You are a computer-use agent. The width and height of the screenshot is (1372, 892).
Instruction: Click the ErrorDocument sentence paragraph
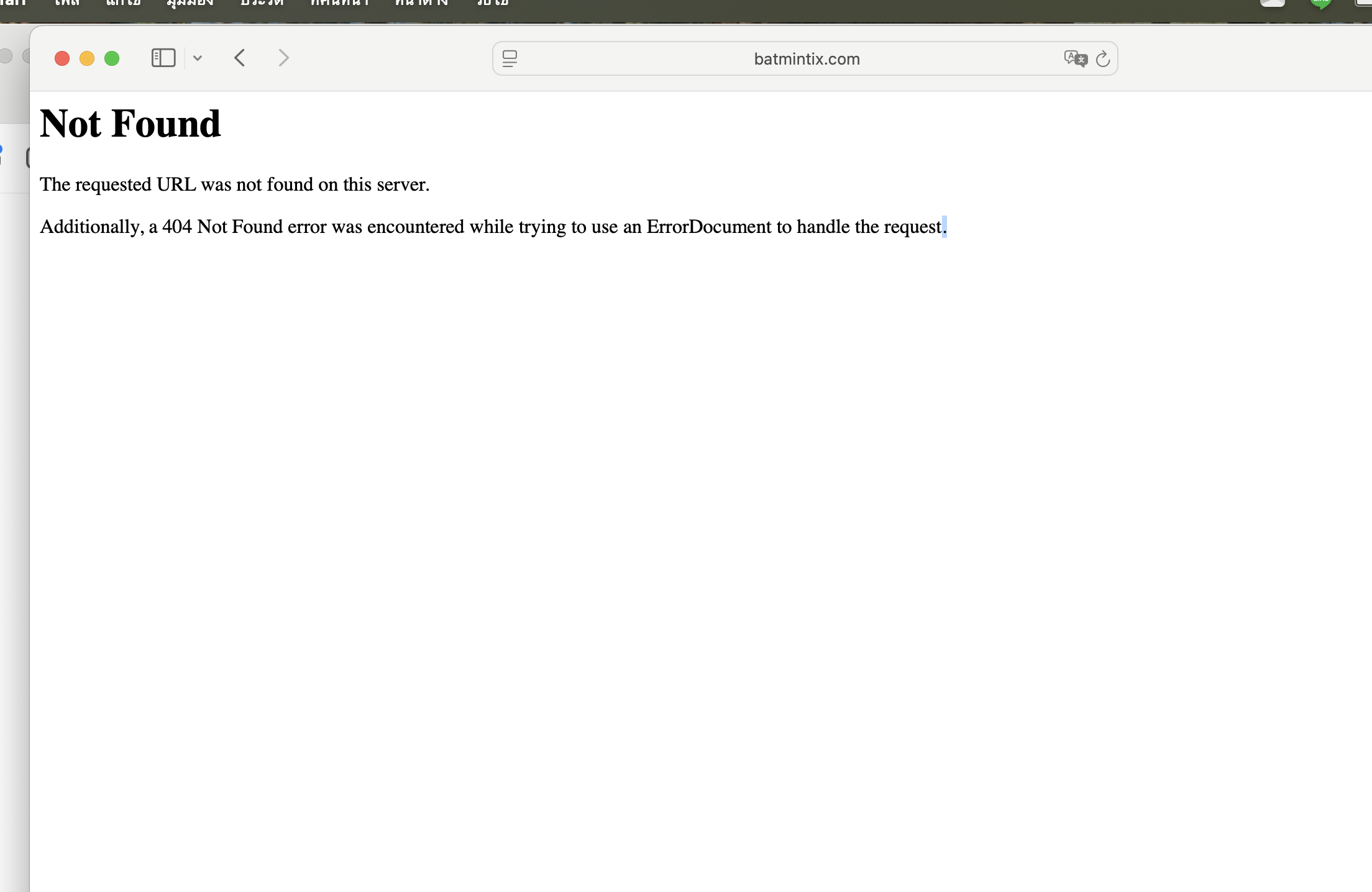pyautogui.click(x=492, y=227)
